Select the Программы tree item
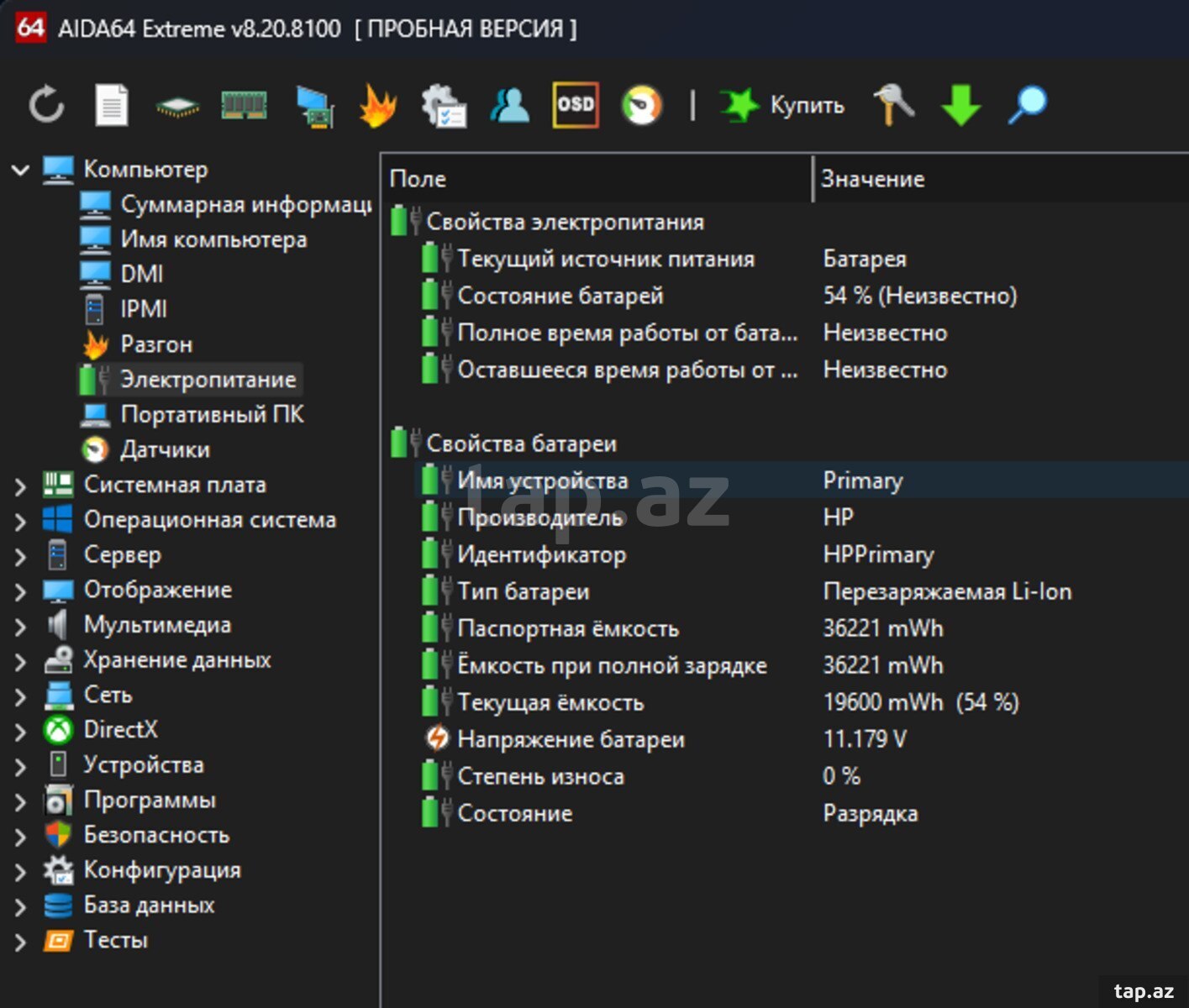Screen dimensions: 1189x1008 129,801
